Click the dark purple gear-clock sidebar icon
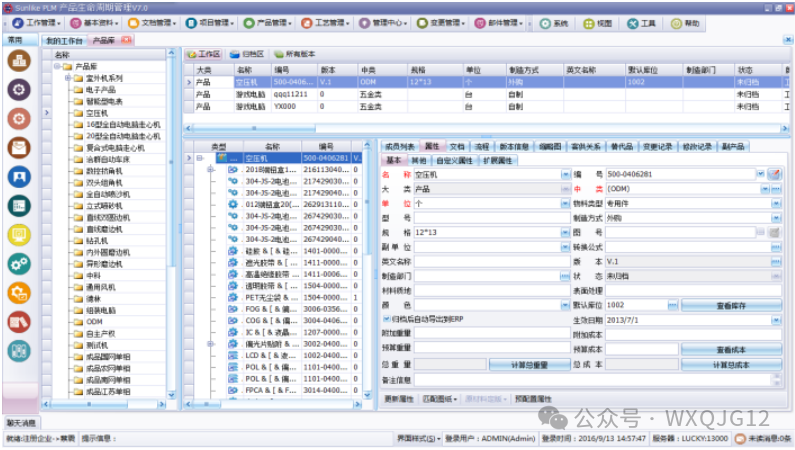The image size is (795, 450). coord(19,90)
